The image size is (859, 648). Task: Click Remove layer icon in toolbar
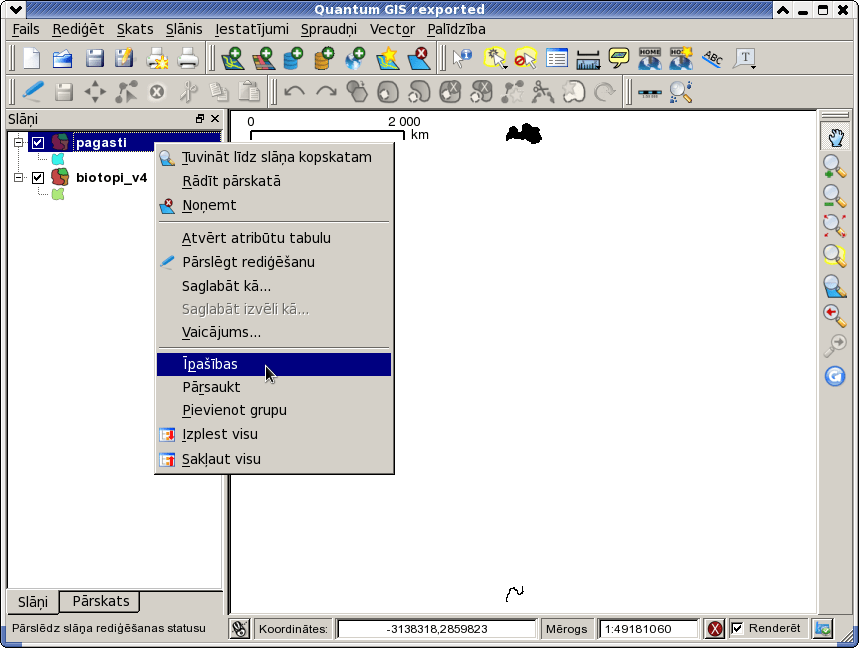click(x=419, y=58)
